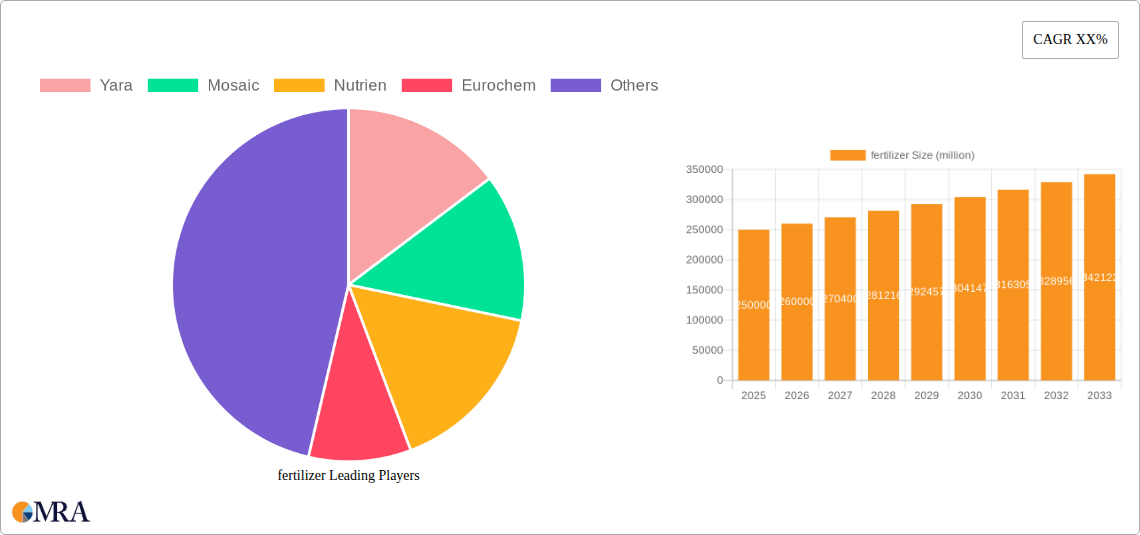
Task: Click the 2033 x-axis label
Action: (1100, 395)
